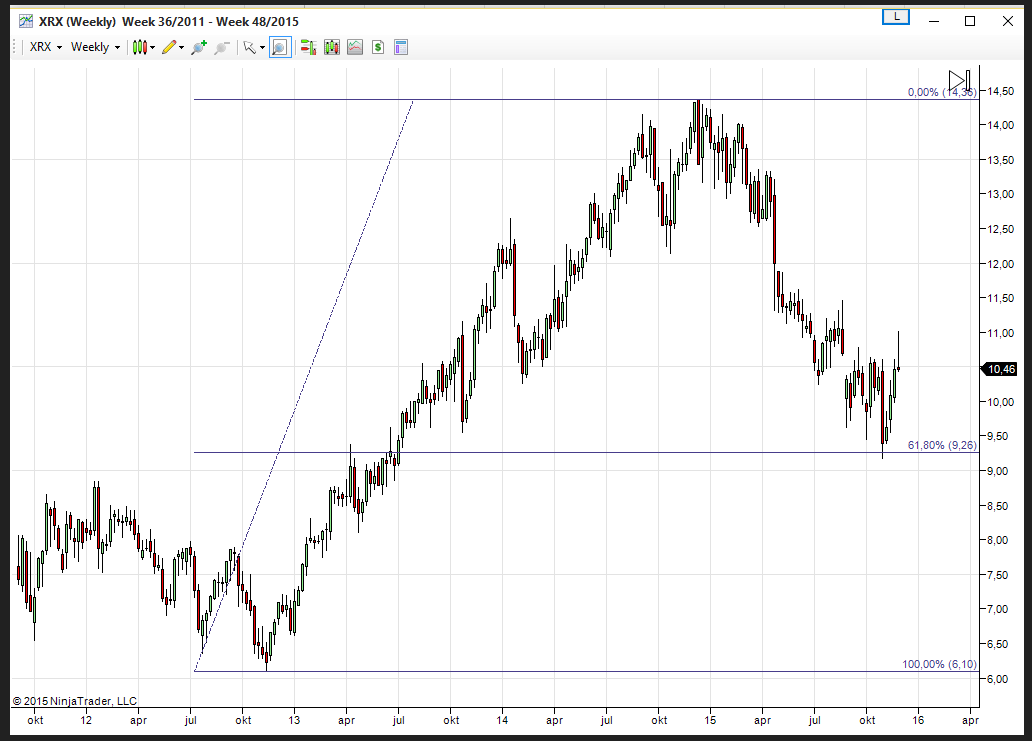Open the pencil drawing tools menu
The image size is (1032, 741).
click(173, 47)
